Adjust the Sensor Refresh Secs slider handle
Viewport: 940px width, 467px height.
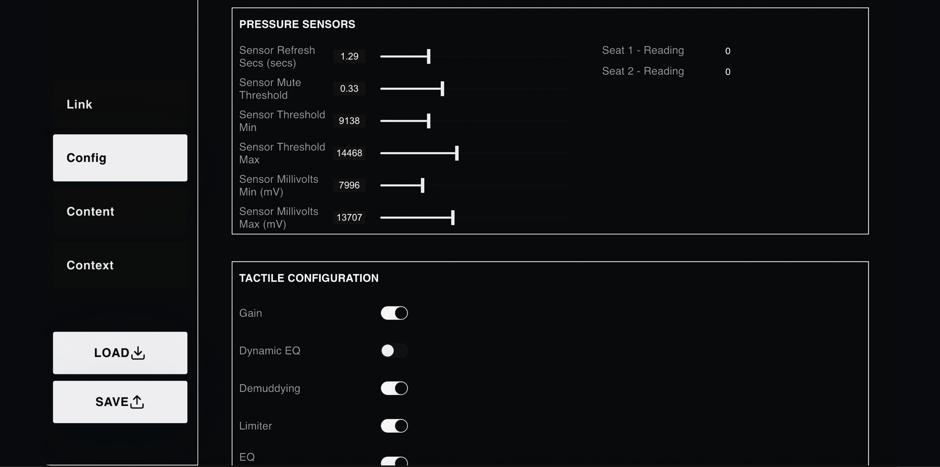[x=429, y=56]
